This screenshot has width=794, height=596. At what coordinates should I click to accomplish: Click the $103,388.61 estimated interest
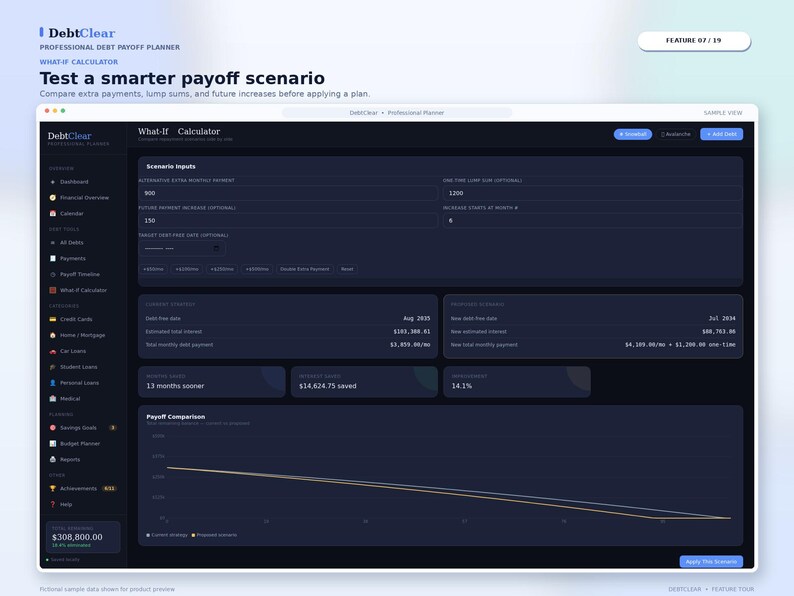pyautogui.click(x=412, y=332)
